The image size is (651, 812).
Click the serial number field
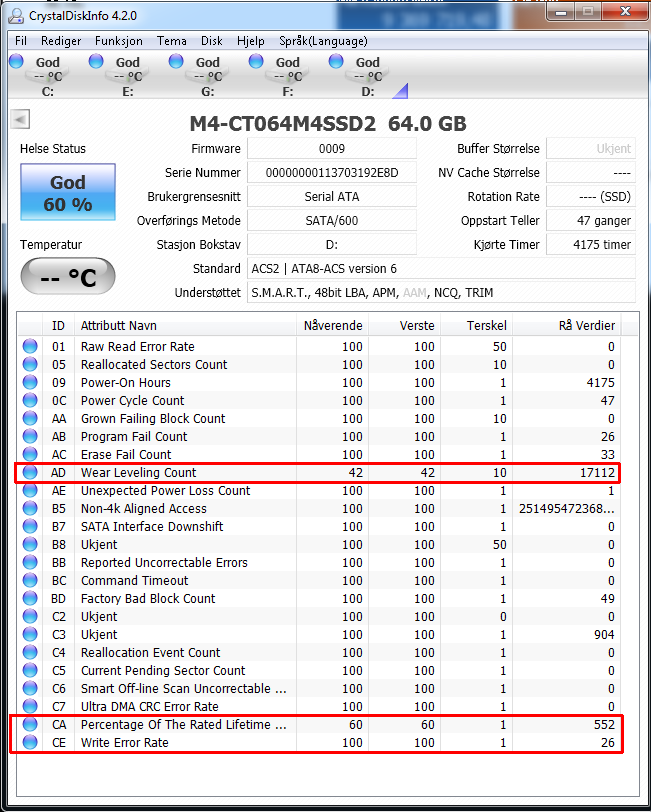[x=332, y=172]
